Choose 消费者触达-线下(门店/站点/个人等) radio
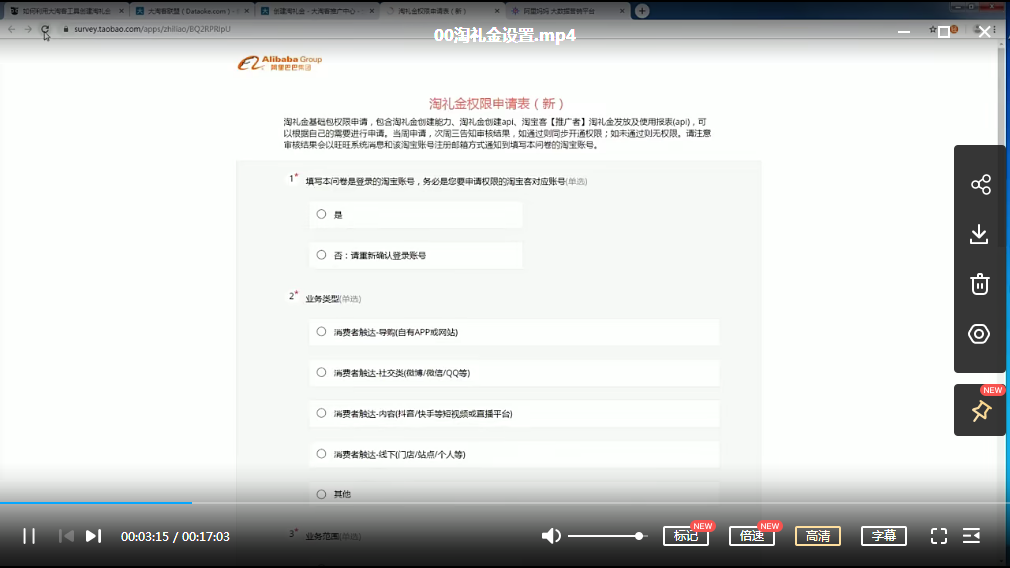1010x568 pixels. tap(321, 453)
